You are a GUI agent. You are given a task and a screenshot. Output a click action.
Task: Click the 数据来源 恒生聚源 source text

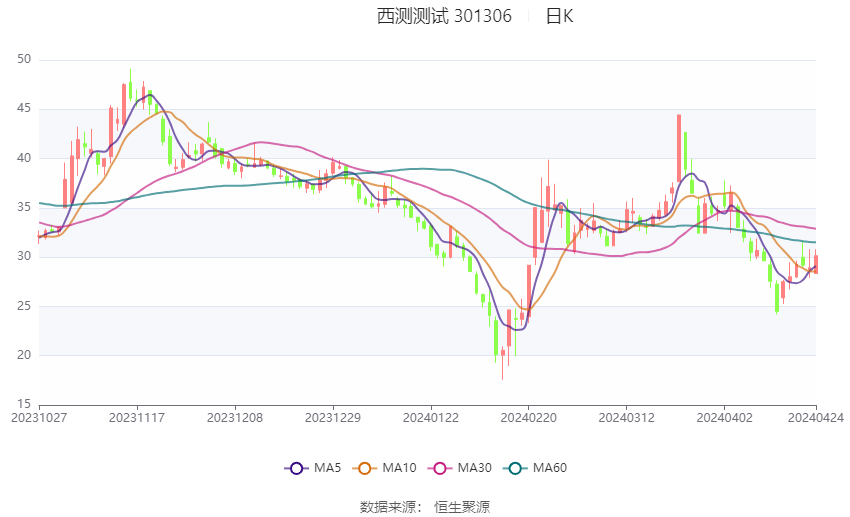tap(425, 507)
